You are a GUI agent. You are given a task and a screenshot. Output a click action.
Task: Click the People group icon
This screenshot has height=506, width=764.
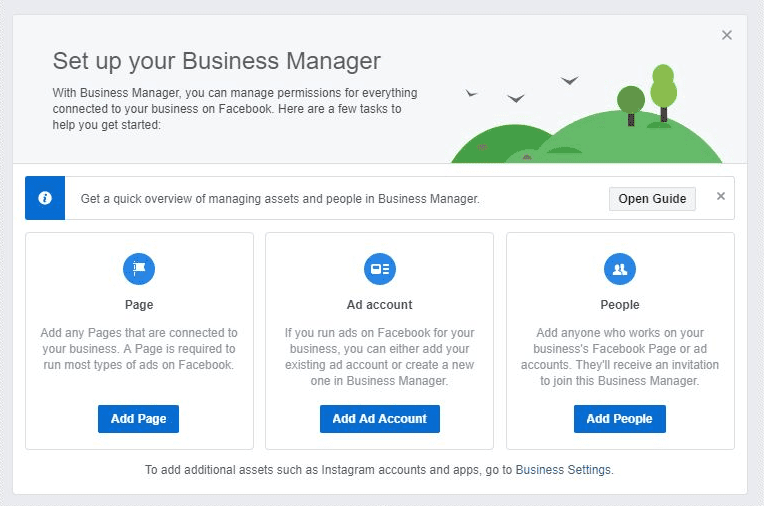[x=620, y=269]
